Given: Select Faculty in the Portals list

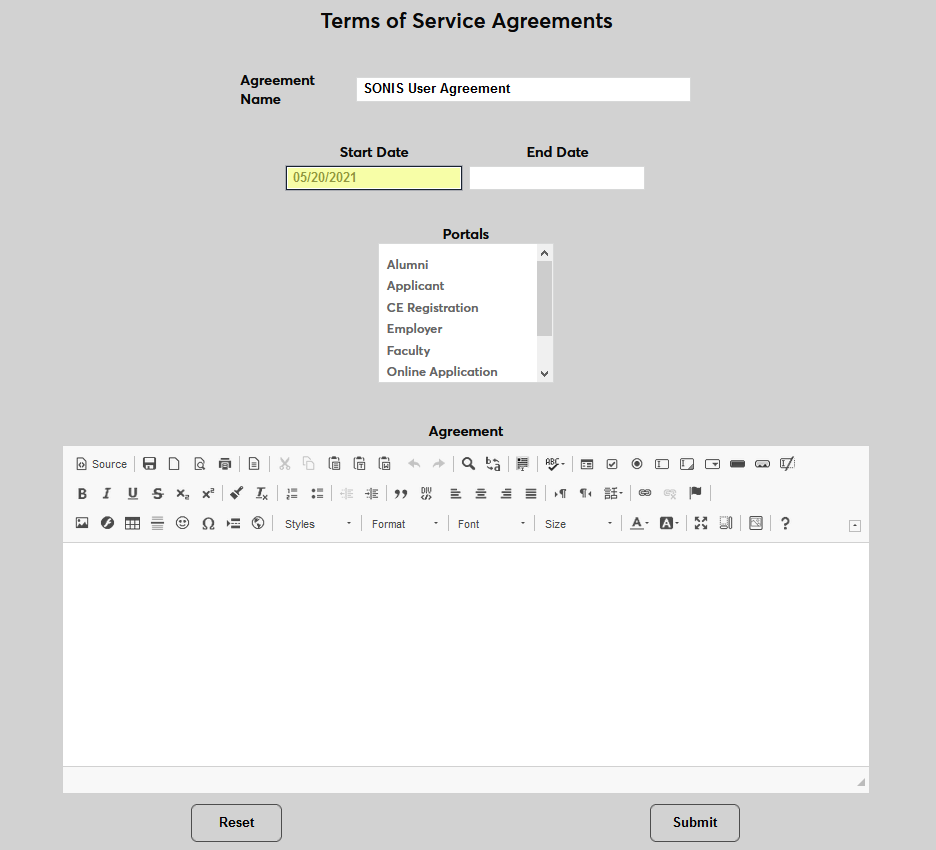Looking at the screenshot, I should click(x=408, y=350).
